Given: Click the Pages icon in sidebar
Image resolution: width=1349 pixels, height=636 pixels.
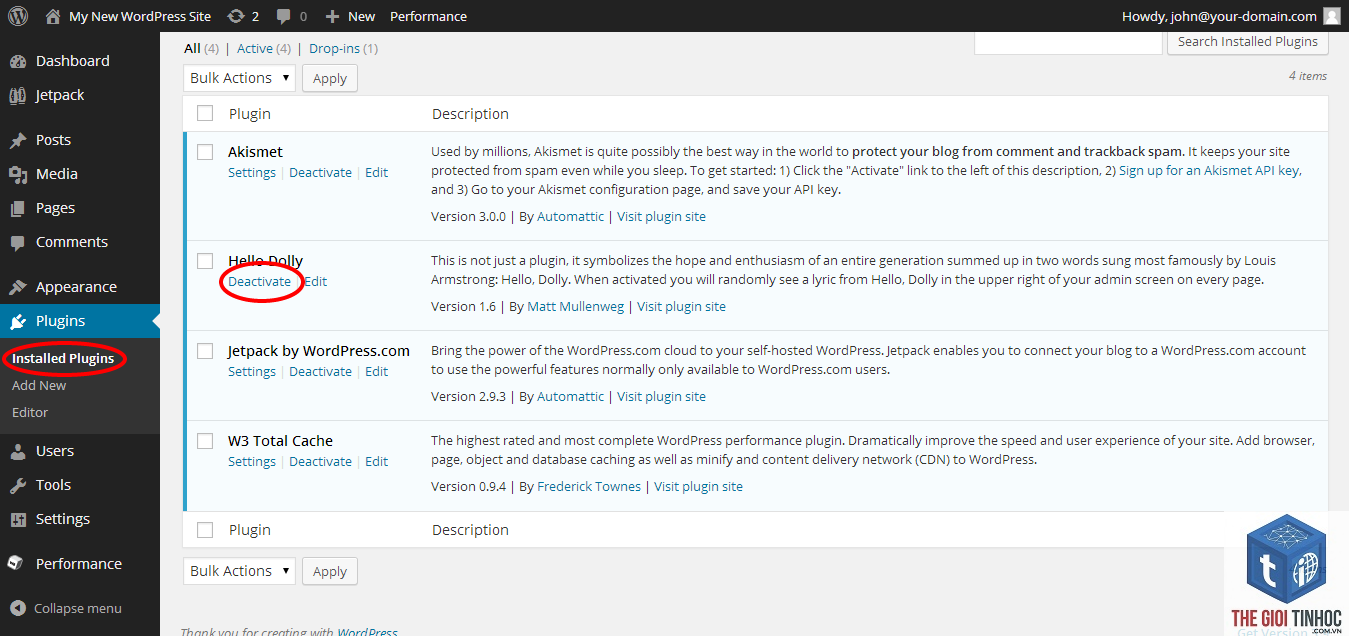Looking at the screenshot, I should [18, 208].
